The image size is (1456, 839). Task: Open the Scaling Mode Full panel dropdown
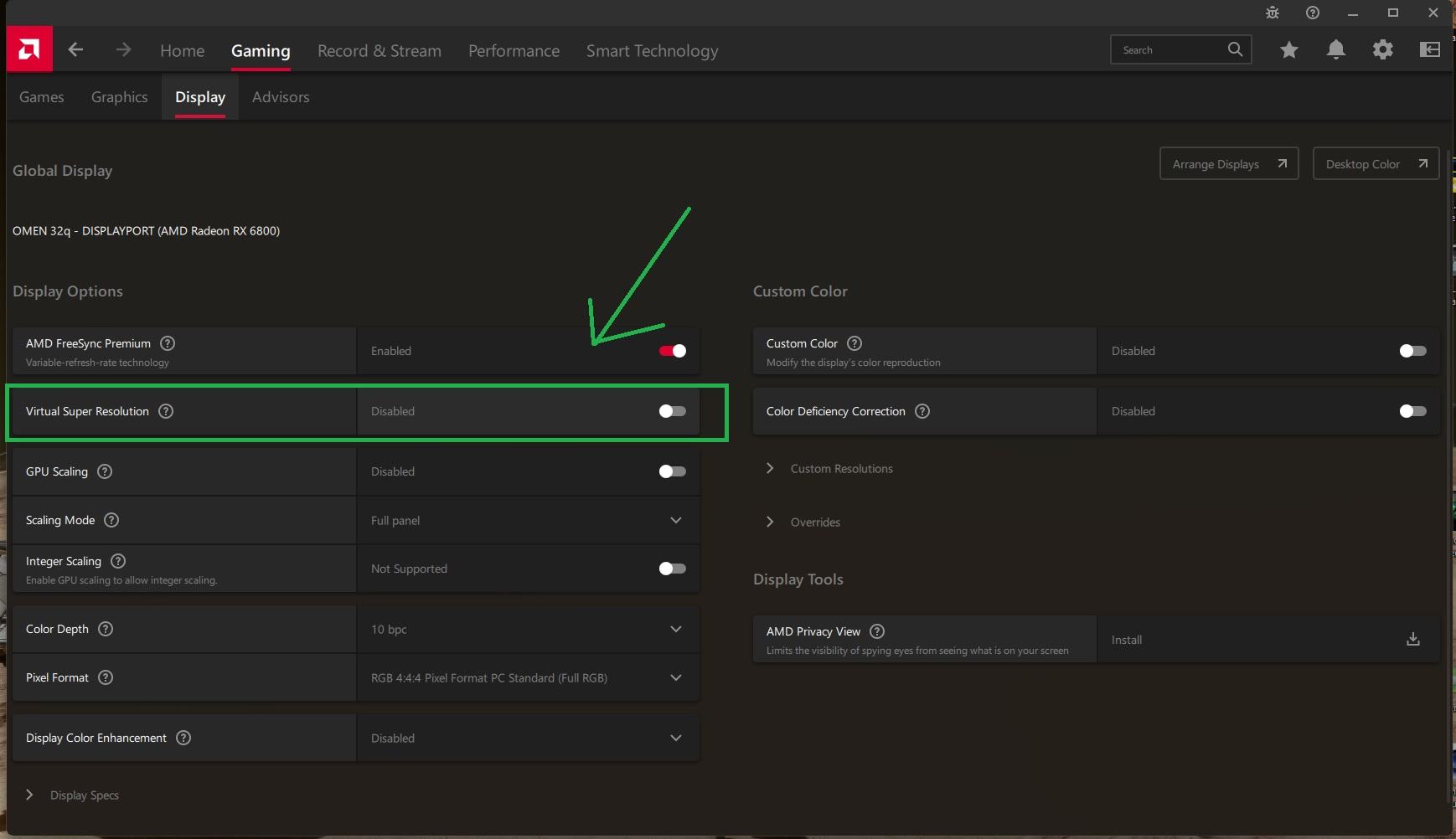pyautogui.click(x=528, y=520)
